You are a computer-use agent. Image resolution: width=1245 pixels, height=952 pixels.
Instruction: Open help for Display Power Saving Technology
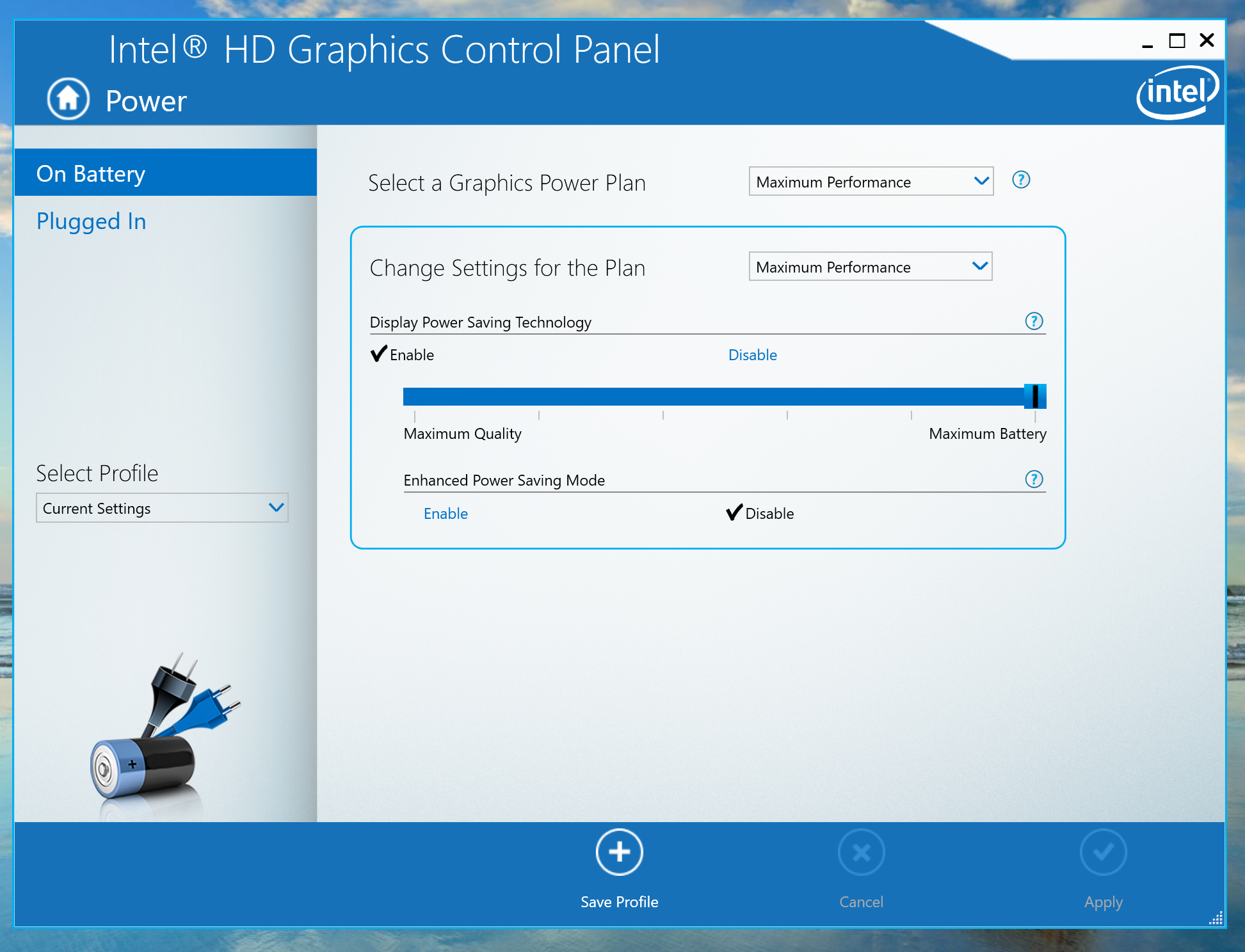[x=1034, y=321]
